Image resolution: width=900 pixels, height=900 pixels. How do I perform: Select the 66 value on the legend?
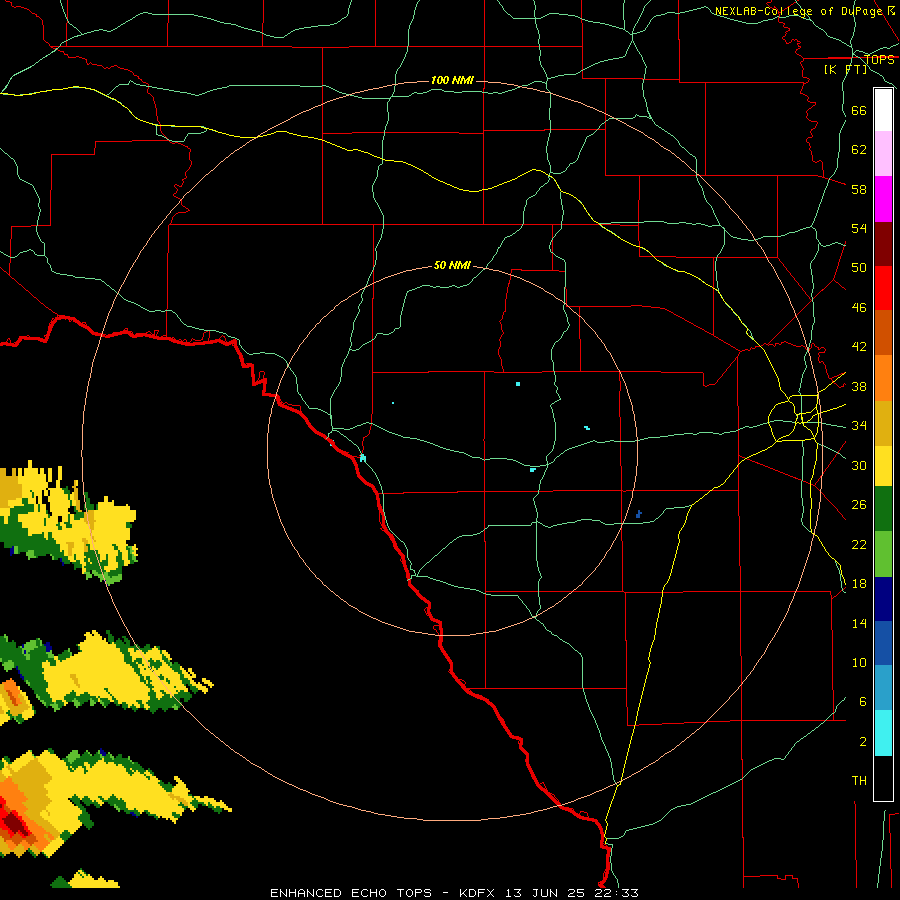[859, 110]
